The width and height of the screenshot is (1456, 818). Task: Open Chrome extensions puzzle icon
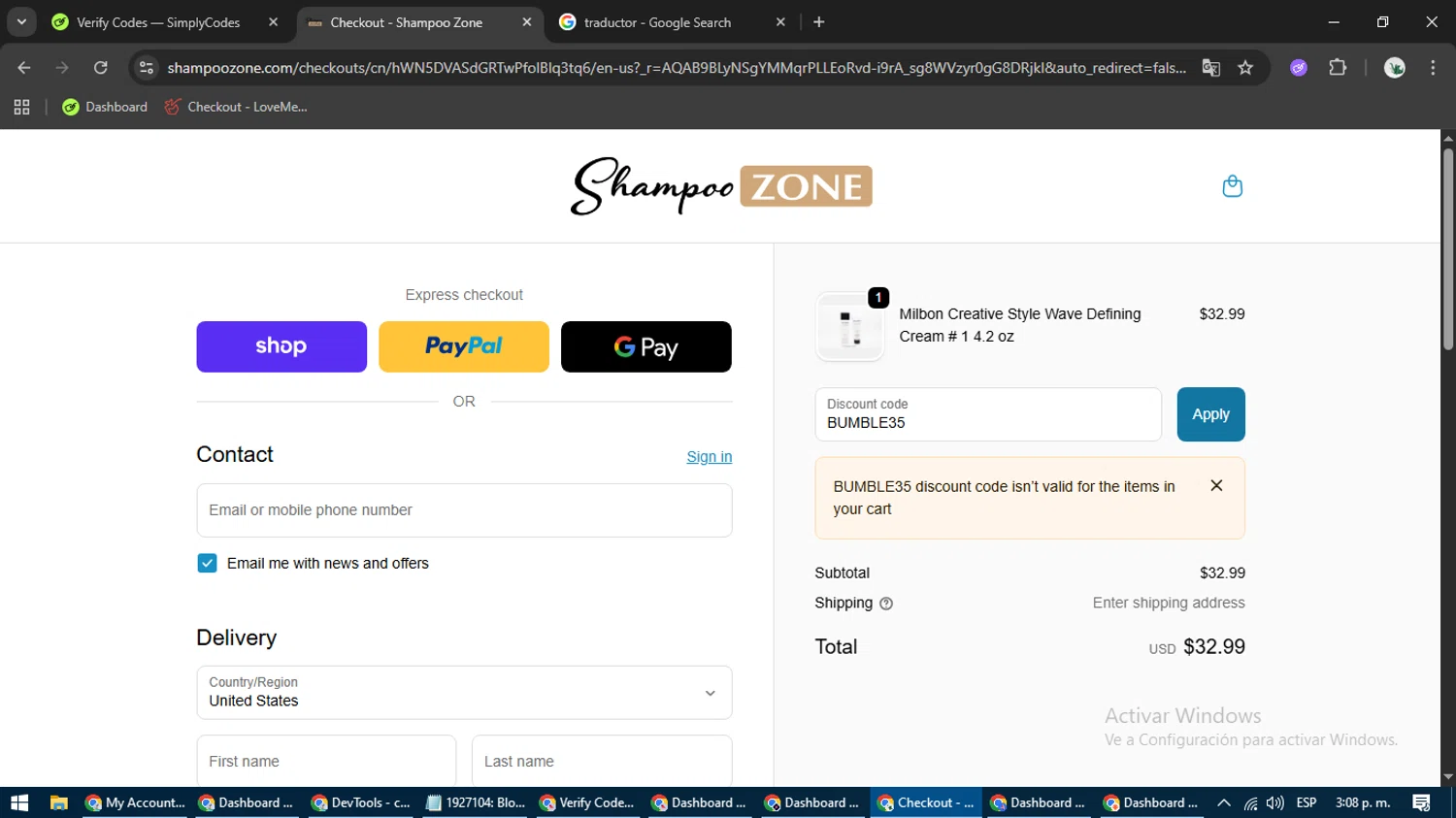coord(1338,68)
